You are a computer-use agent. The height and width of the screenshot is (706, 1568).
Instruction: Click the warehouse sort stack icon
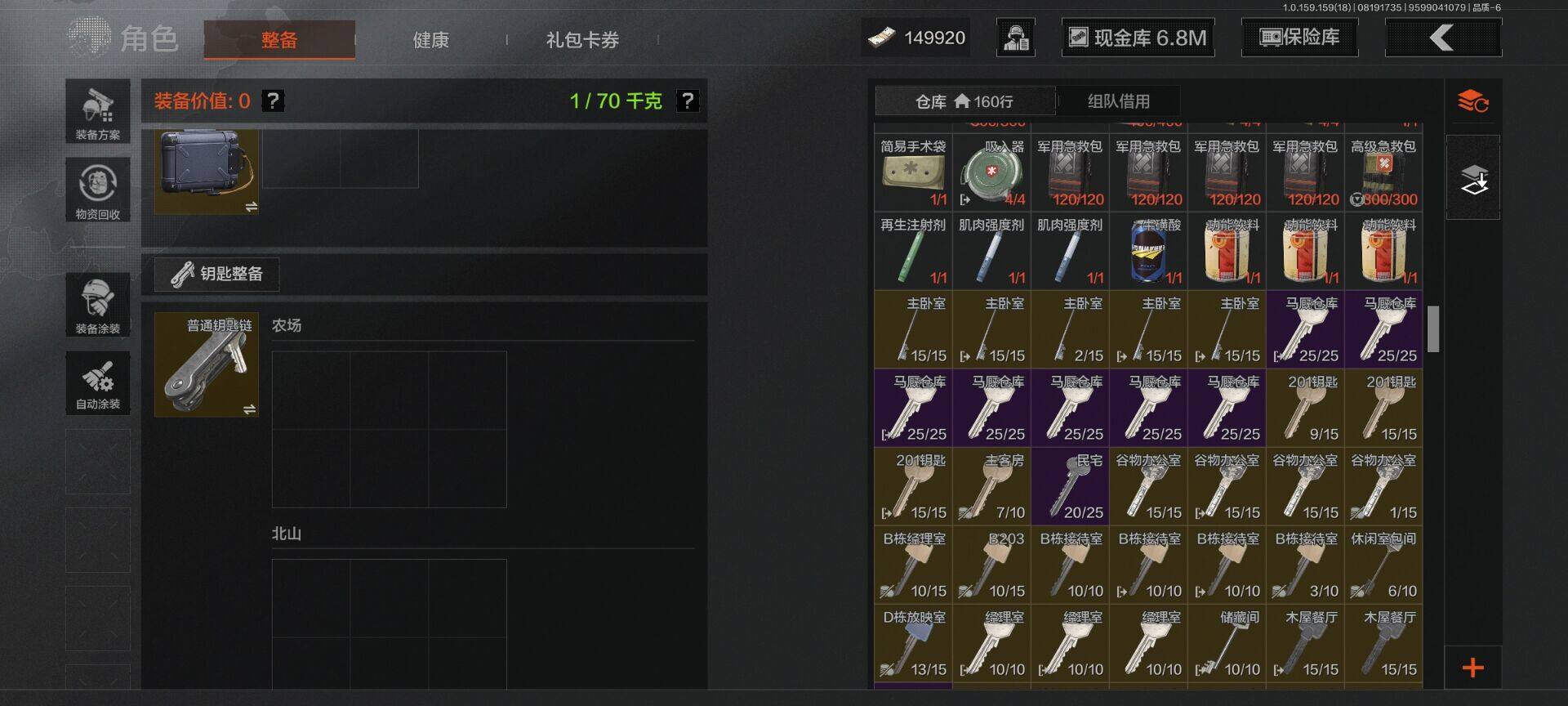tap(1473, 102)
